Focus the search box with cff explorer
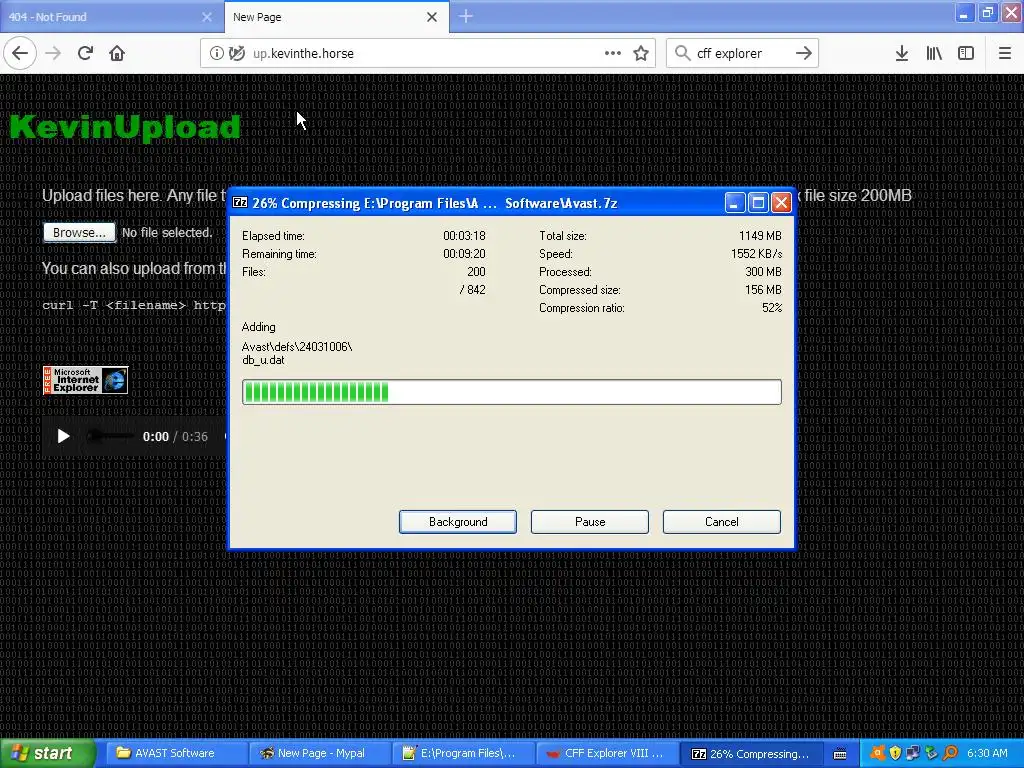Screen dimensions: 1024x768 [x=742, y=53]
